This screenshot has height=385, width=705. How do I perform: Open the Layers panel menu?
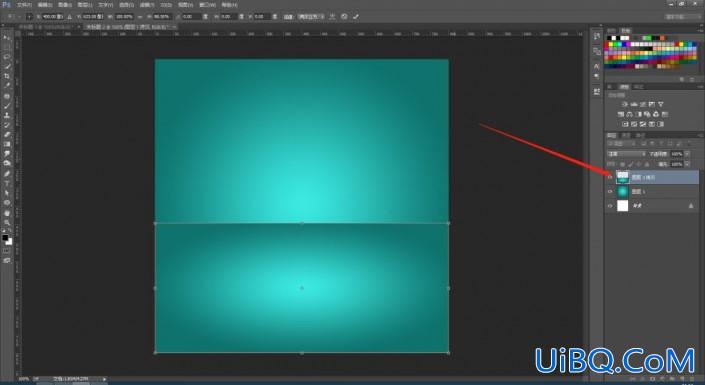(701, 135)
